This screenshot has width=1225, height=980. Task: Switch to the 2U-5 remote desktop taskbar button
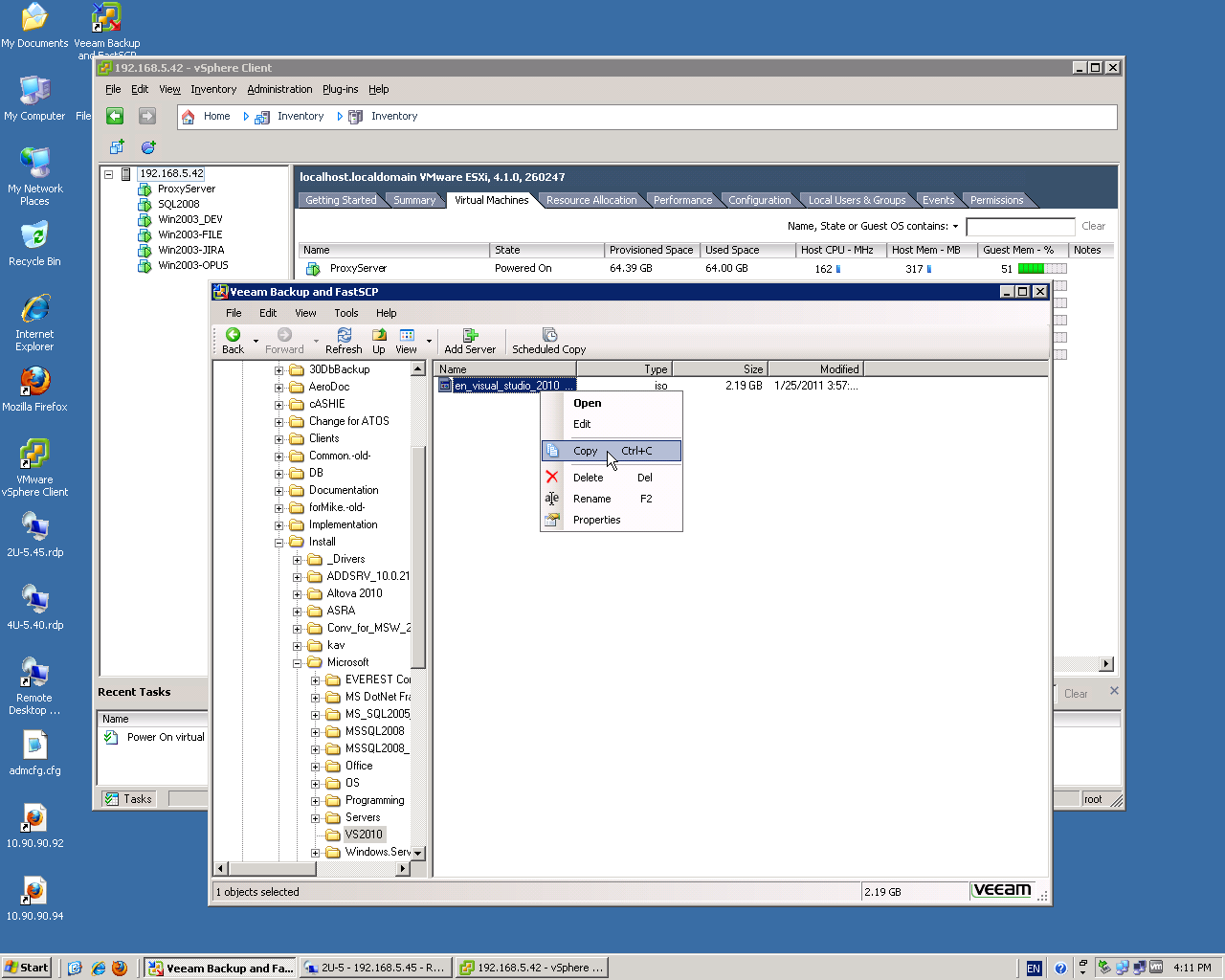coord(374,968)
